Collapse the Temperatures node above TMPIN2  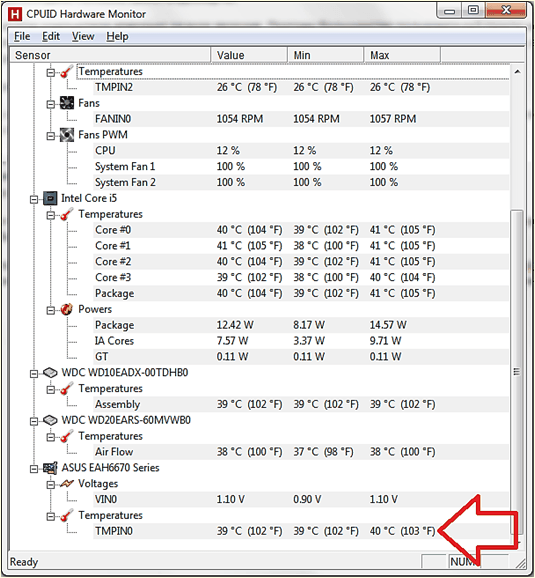(x=51, y=73)
